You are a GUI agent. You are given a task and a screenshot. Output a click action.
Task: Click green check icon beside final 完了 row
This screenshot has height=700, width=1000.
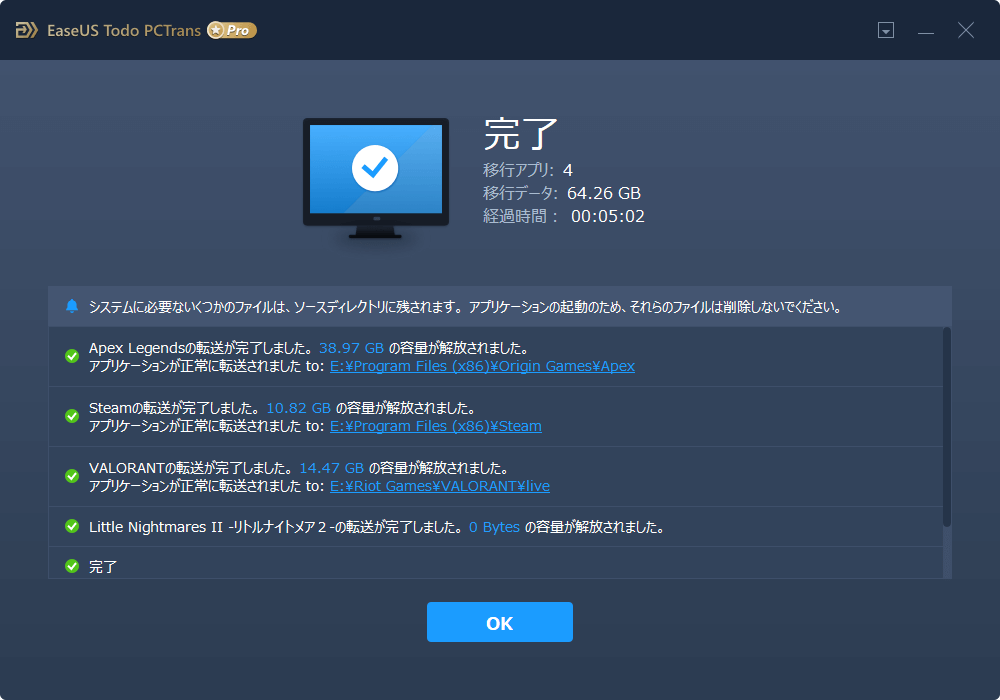(x=72, y=566)
